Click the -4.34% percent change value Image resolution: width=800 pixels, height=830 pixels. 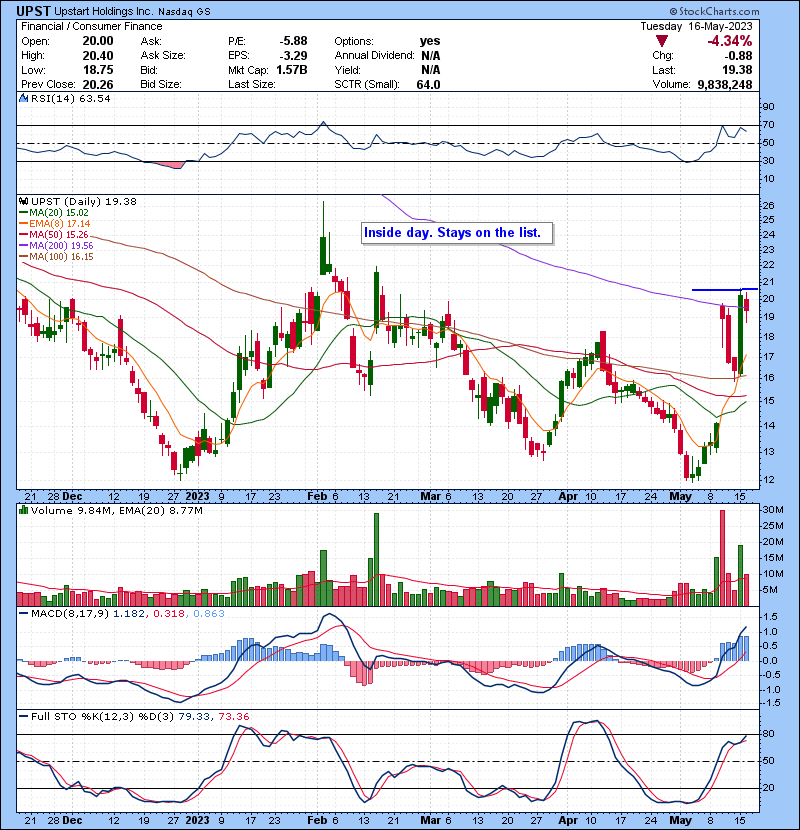pyautogui.click(x=730, y=41)
